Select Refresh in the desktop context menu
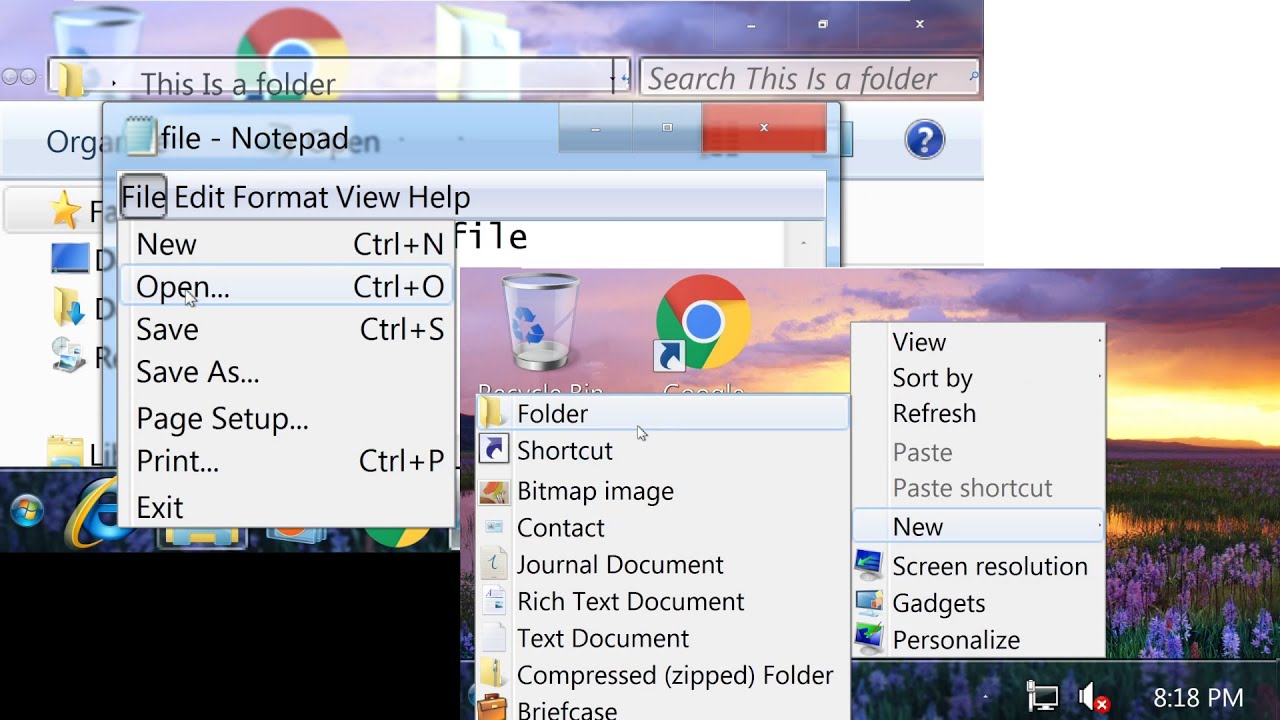 click(979, 413)
